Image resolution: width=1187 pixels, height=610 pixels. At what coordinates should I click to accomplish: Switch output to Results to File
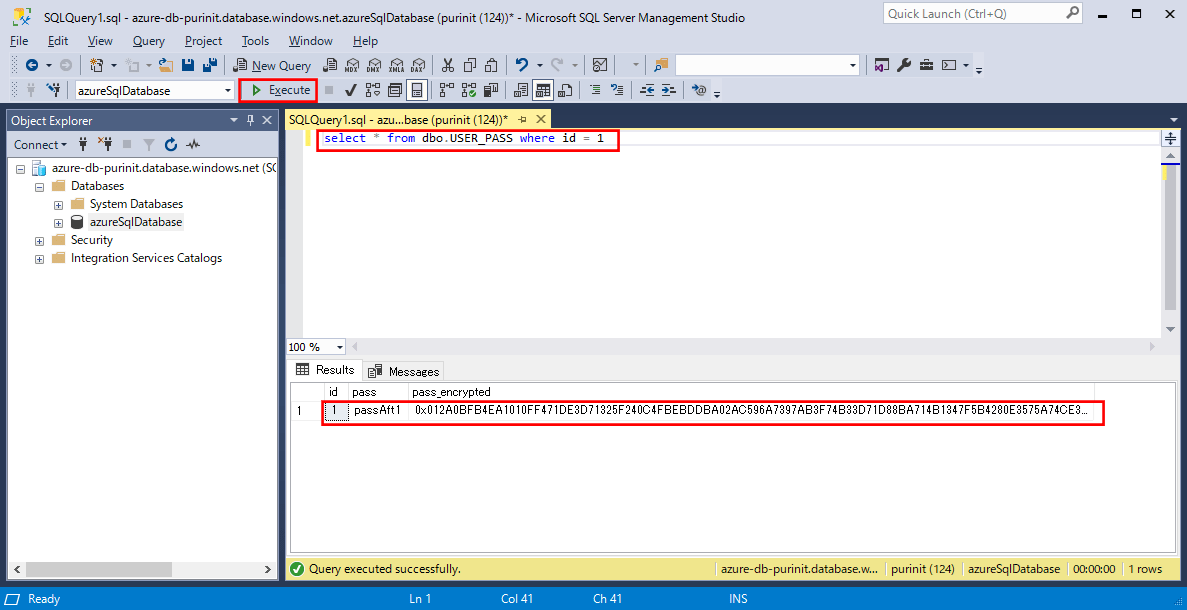point(565,90)
